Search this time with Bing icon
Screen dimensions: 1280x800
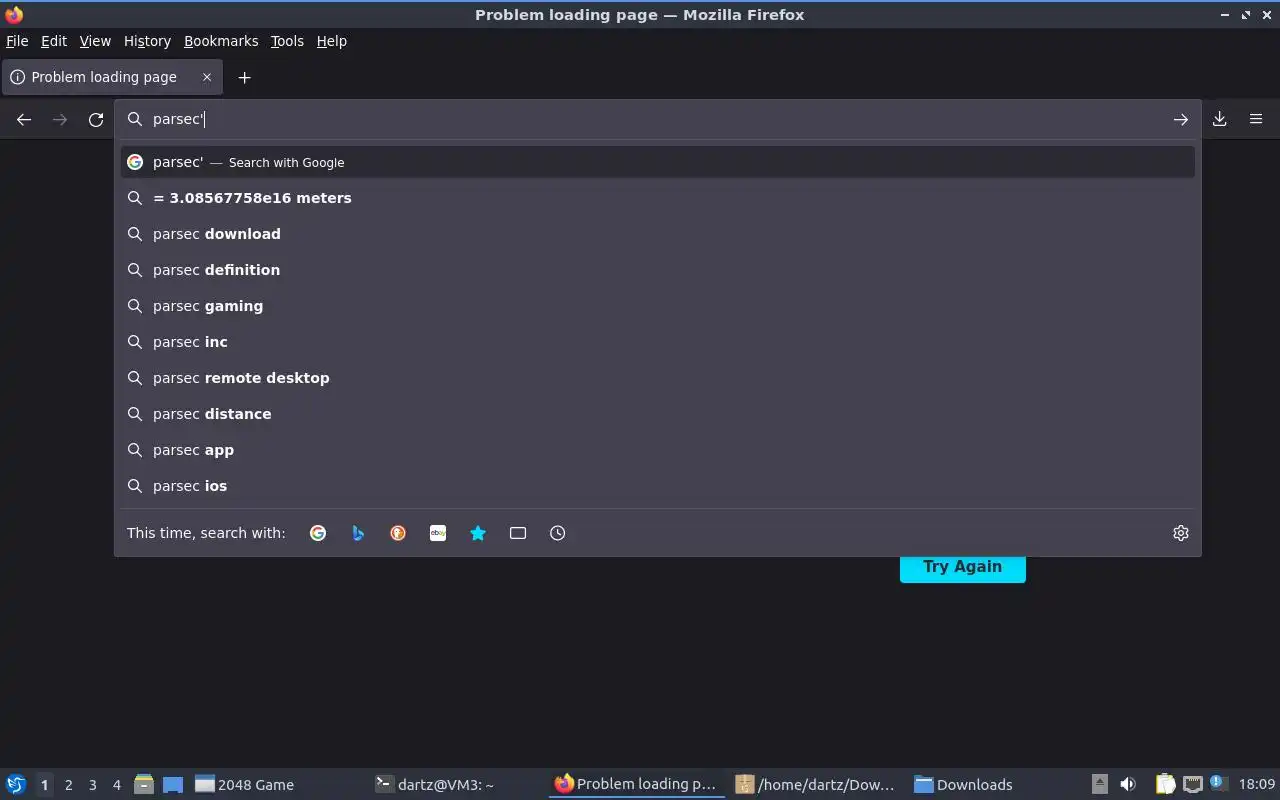358,533
